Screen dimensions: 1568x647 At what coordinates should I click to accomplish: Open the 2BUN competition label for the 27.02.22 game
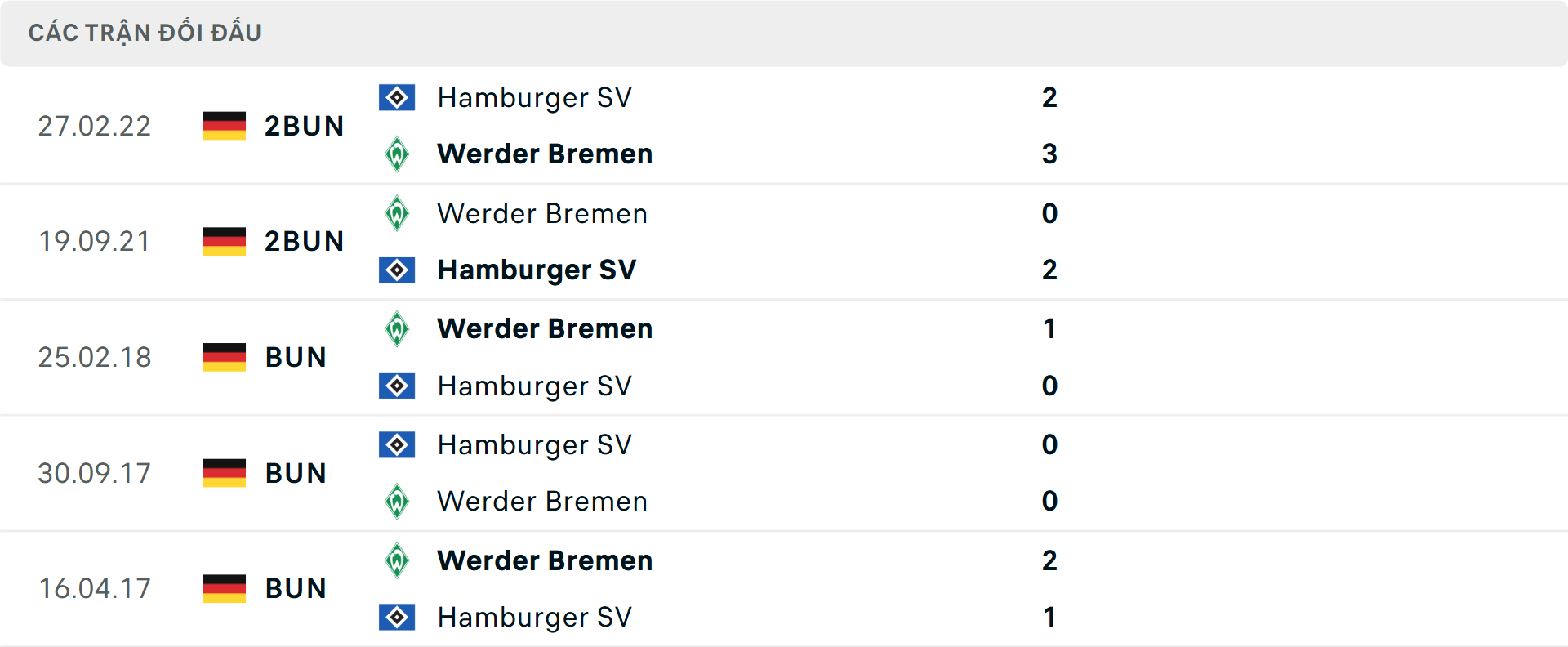[x=305, y=126]
